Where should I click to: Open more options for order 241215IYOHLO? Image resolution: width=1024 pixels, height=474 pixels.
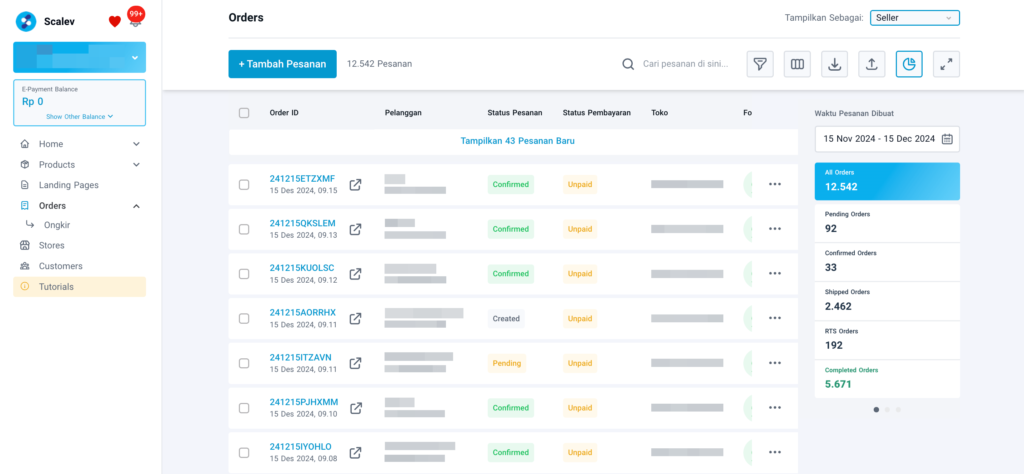(x=775, y=452)
